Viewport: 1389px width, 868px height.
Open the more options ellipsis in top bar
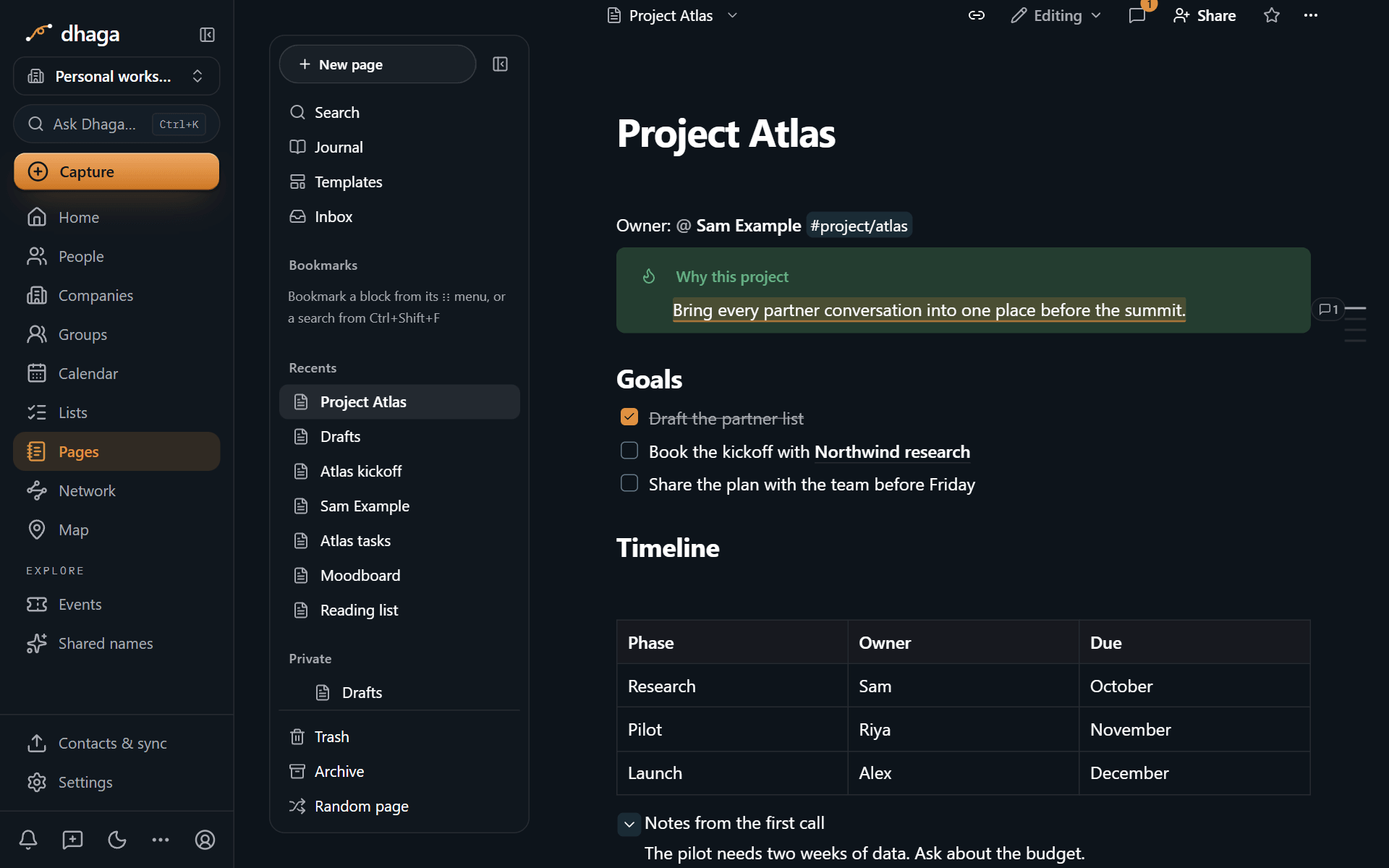pos(1311,15)
